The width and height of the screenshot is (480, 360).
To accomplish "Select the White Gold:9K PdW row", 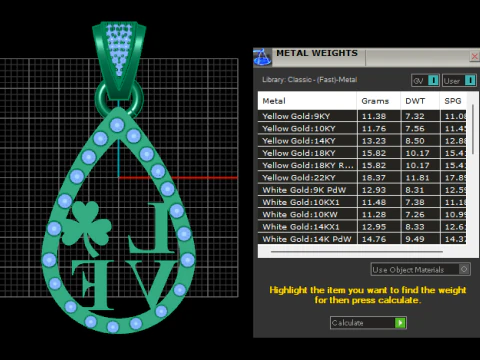I will (362, 190).
